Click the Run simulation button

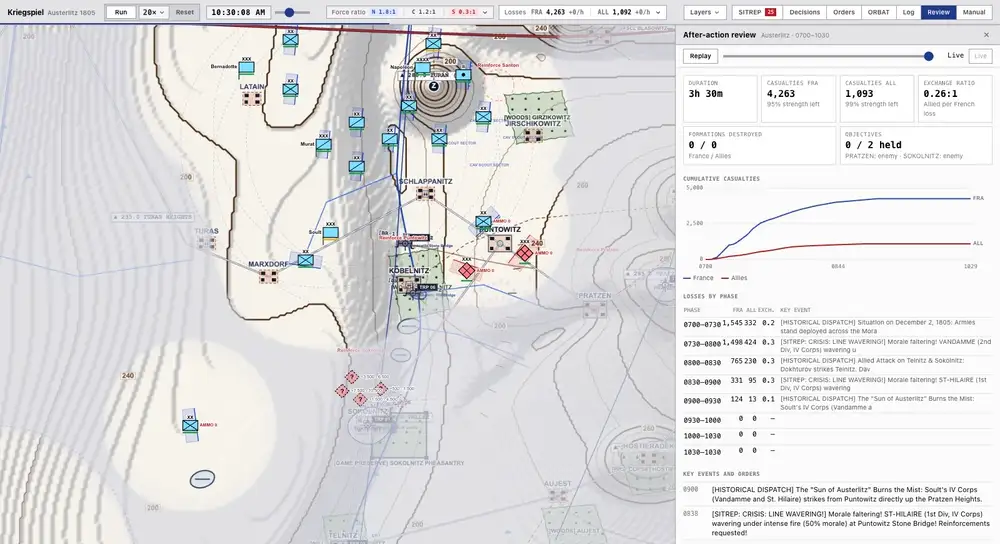(x=121, y=12)
